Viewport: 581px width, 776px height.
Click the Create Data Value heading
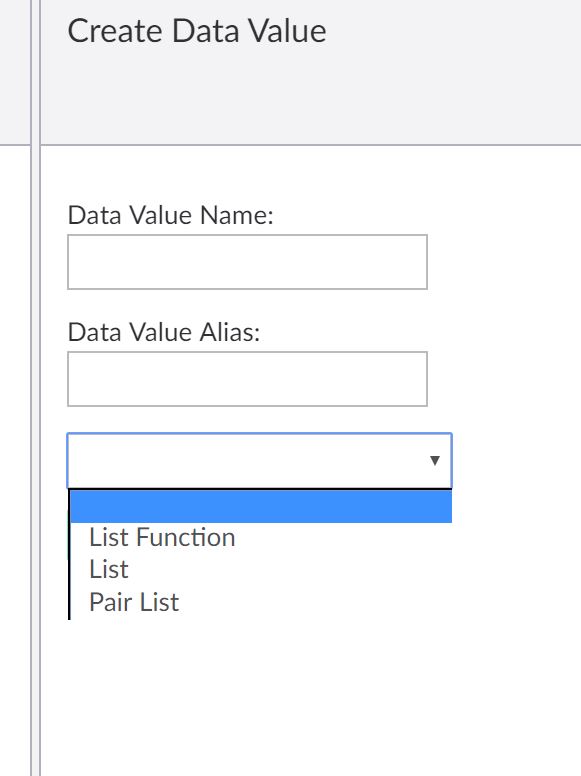(197, 31)
